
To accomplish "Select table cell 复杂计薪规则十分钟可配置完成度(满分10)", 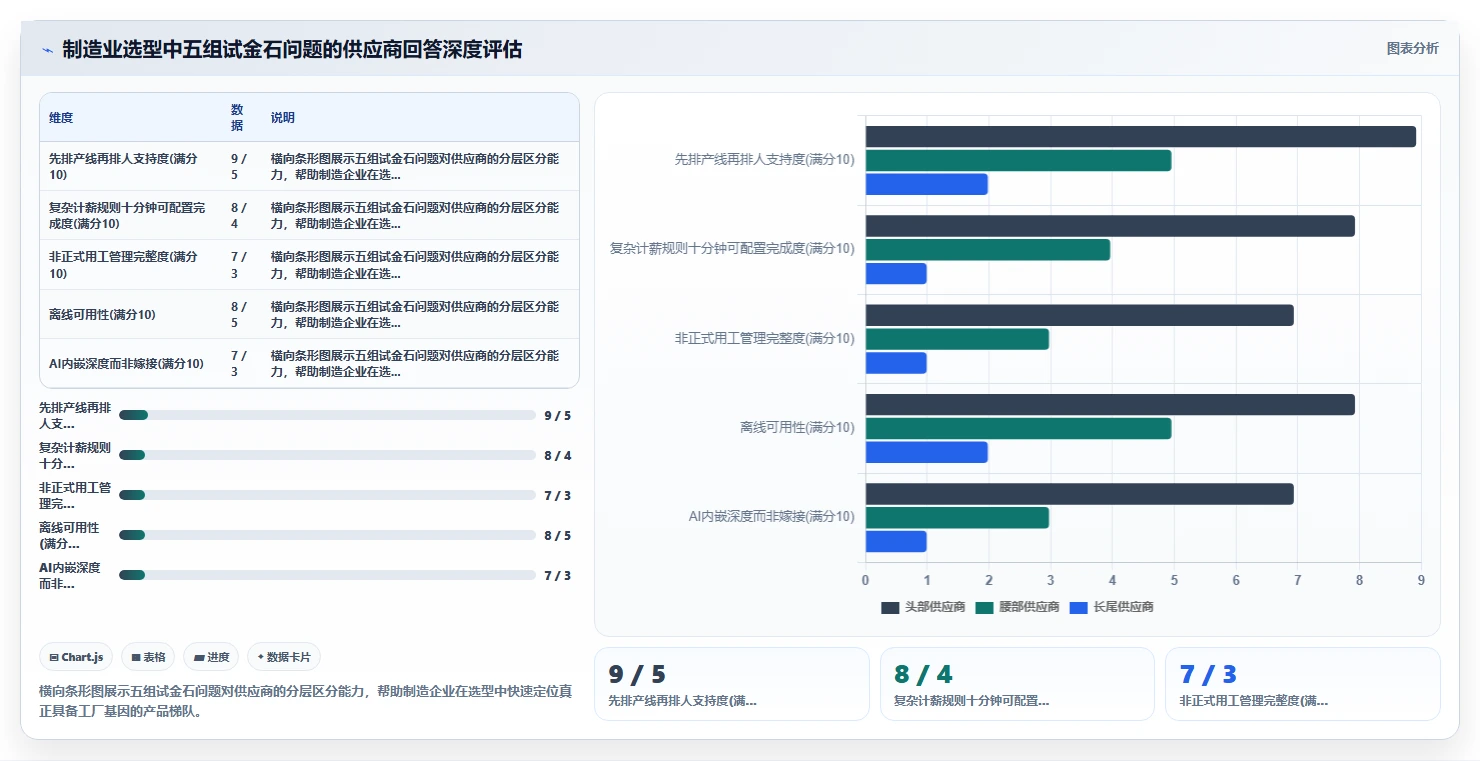I will coord(128,215).
